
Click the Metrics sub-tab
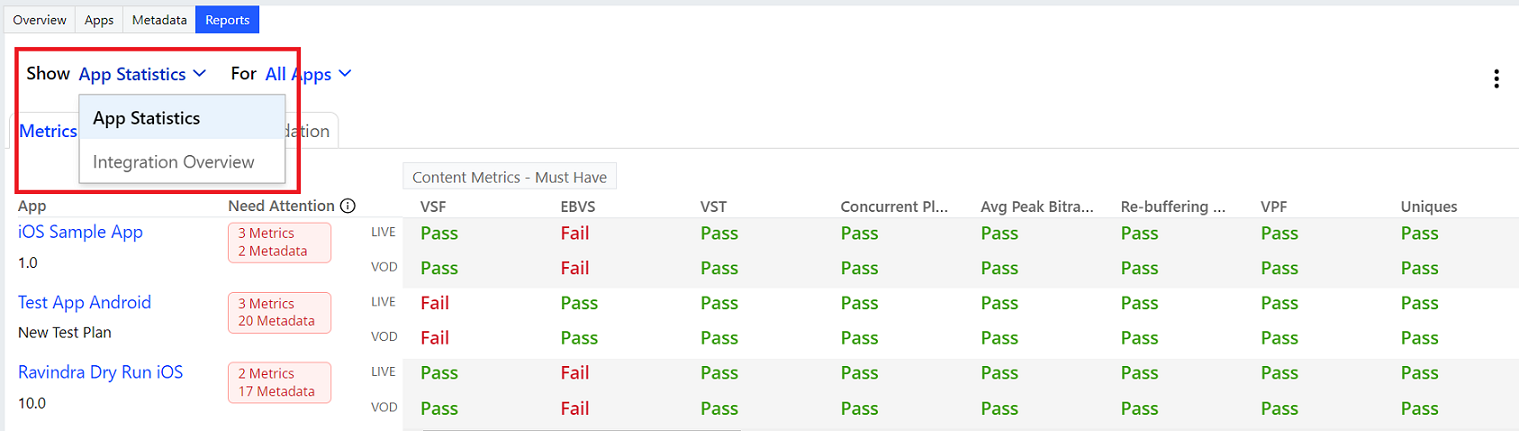coord(46,131)
